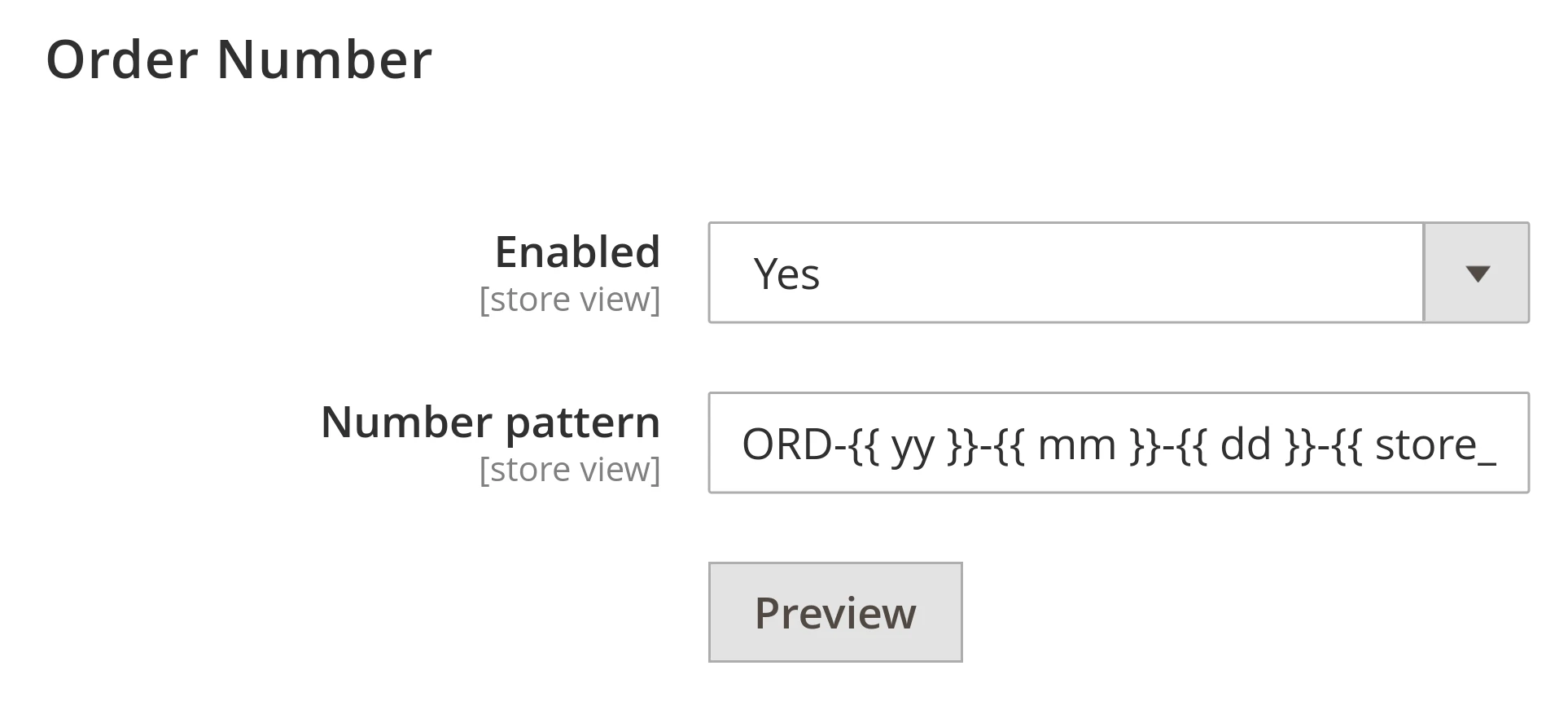Click the Number pattern field label

[x=492, y=422]
